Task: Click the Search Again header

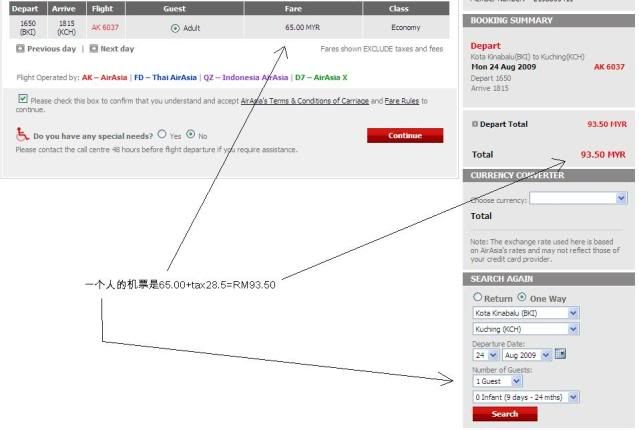Action: coord(549,279)
